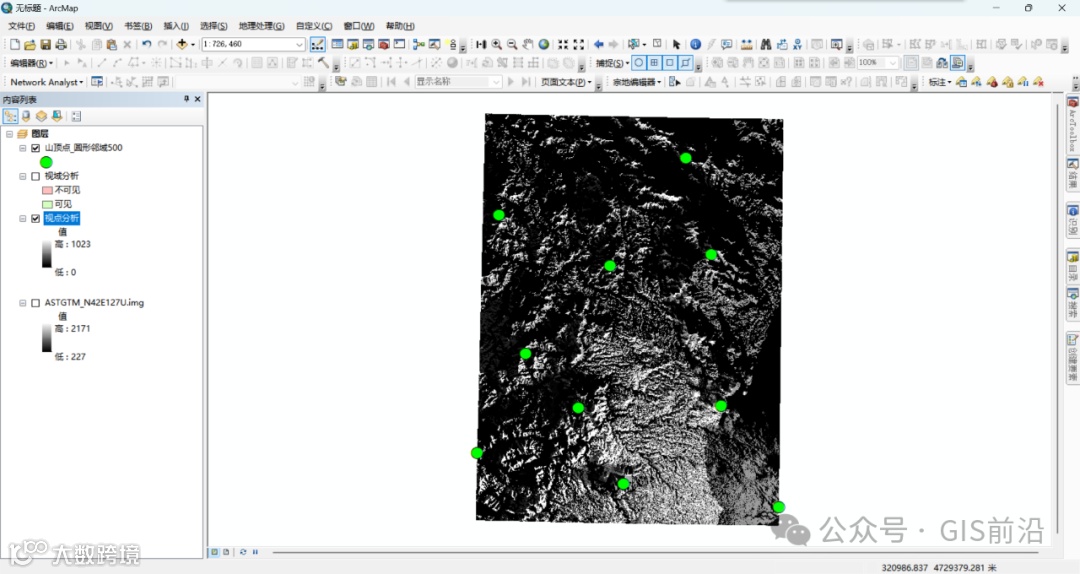The height and width of the screenshot is (574, 1080).
Task: Open the 编辑器 dropdown menu
Action: (x=32, y=63)
